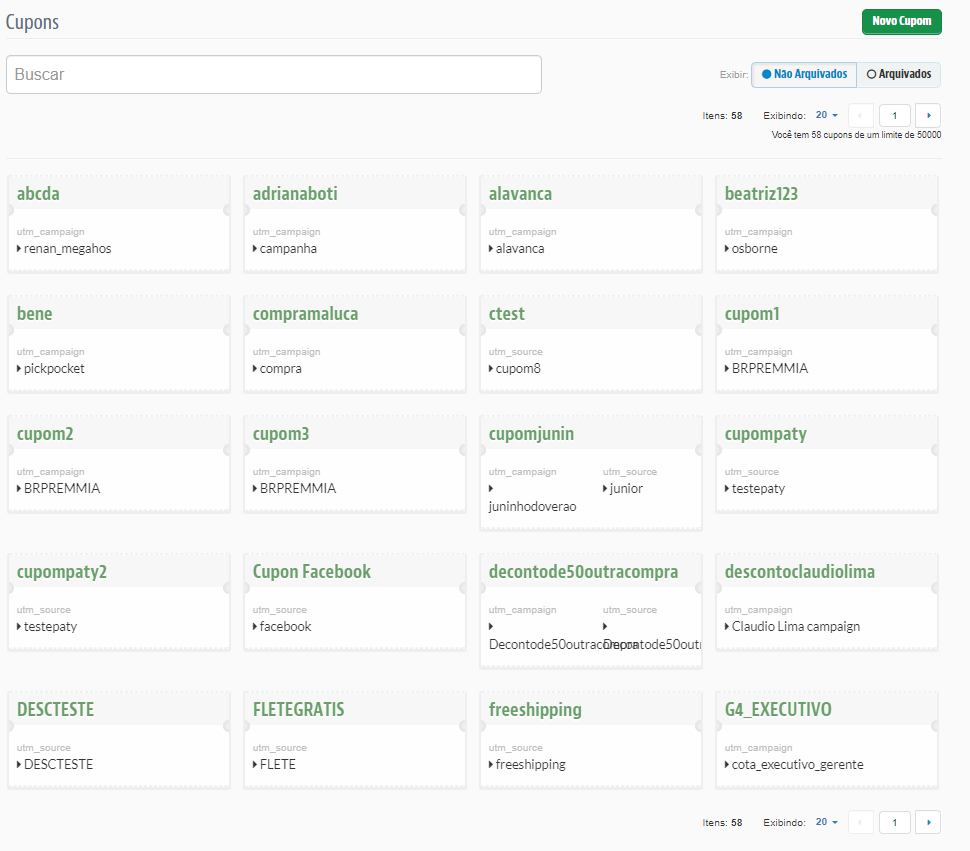Select the Não Arquivados filter option
This screenshot has width=970, height=851.
point(803,74)
